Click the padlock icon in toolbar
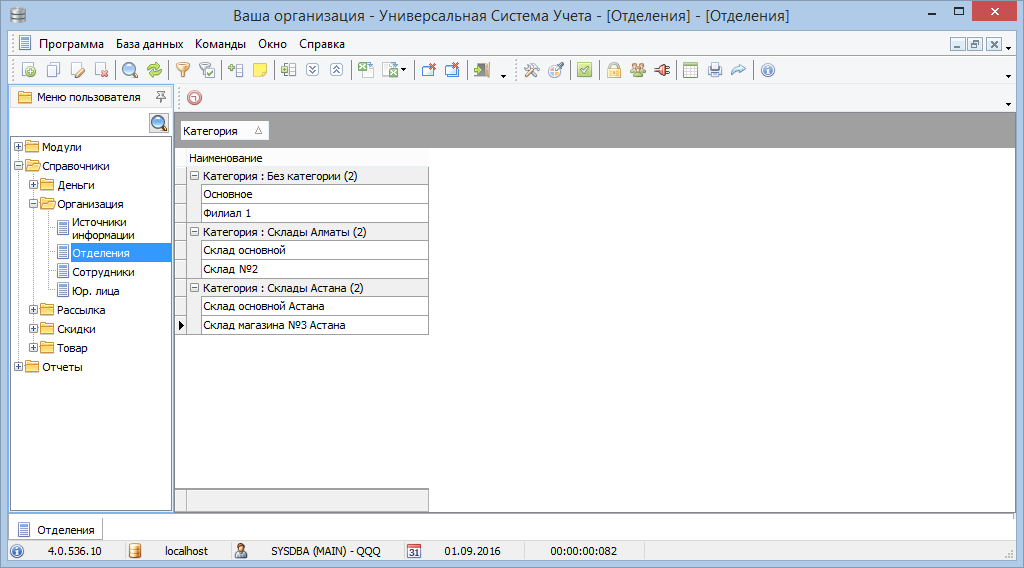Image resolution: width=1024 pixels, height=568 pixels. click(x=614, y=70)
